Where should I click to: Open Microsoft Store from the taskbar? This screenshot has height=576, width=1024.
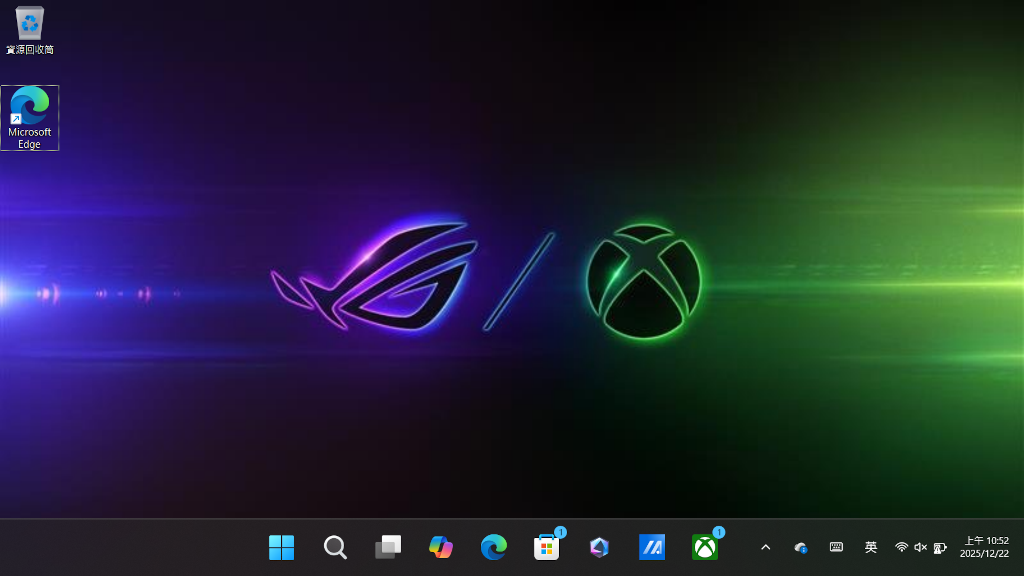point(547,547)
